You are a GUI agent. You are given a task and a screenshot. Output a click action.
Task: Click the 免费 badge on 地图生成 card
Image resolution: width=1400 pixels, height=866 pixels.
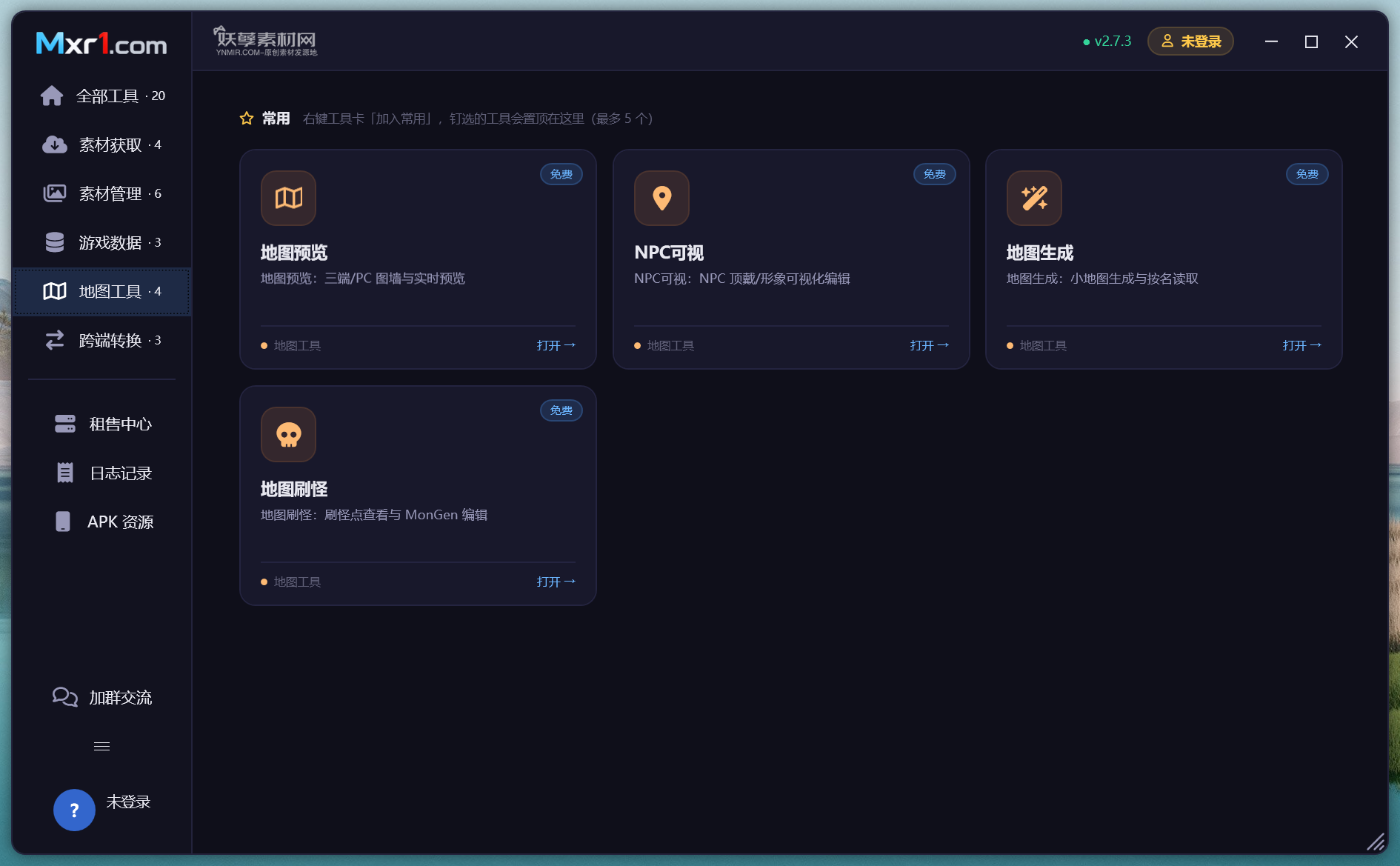(x=1307, y=174)
